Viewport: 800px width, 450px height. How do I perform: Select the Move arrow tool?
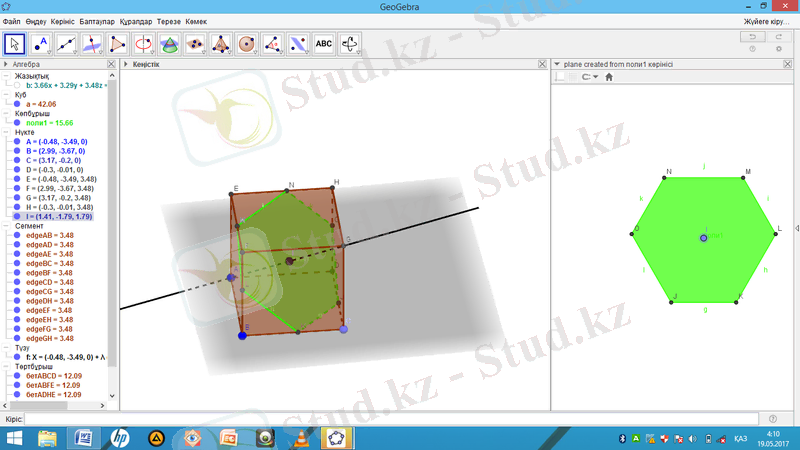click(14, 44)
